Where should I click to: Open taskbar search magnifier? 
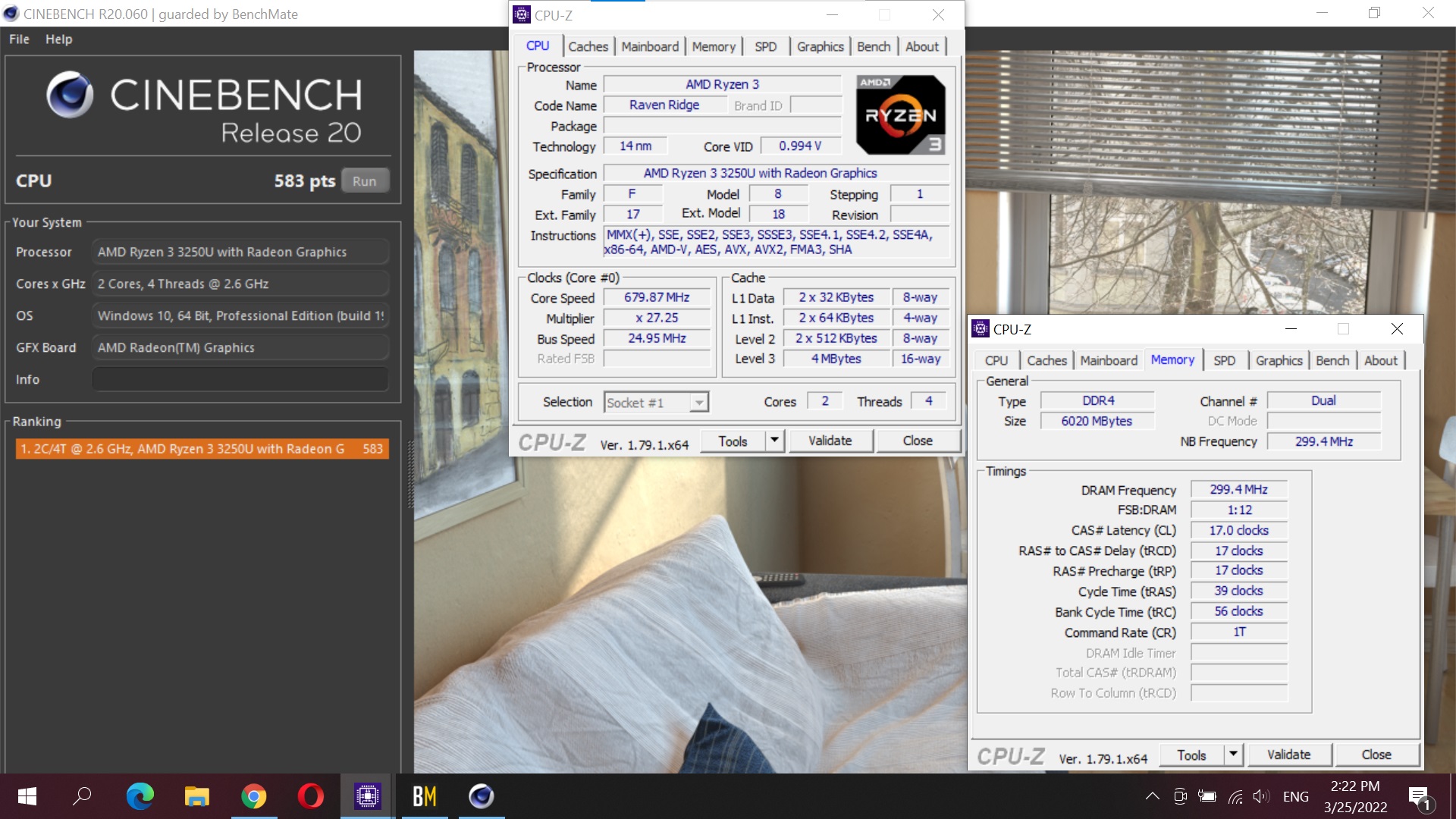coord(82,796)
